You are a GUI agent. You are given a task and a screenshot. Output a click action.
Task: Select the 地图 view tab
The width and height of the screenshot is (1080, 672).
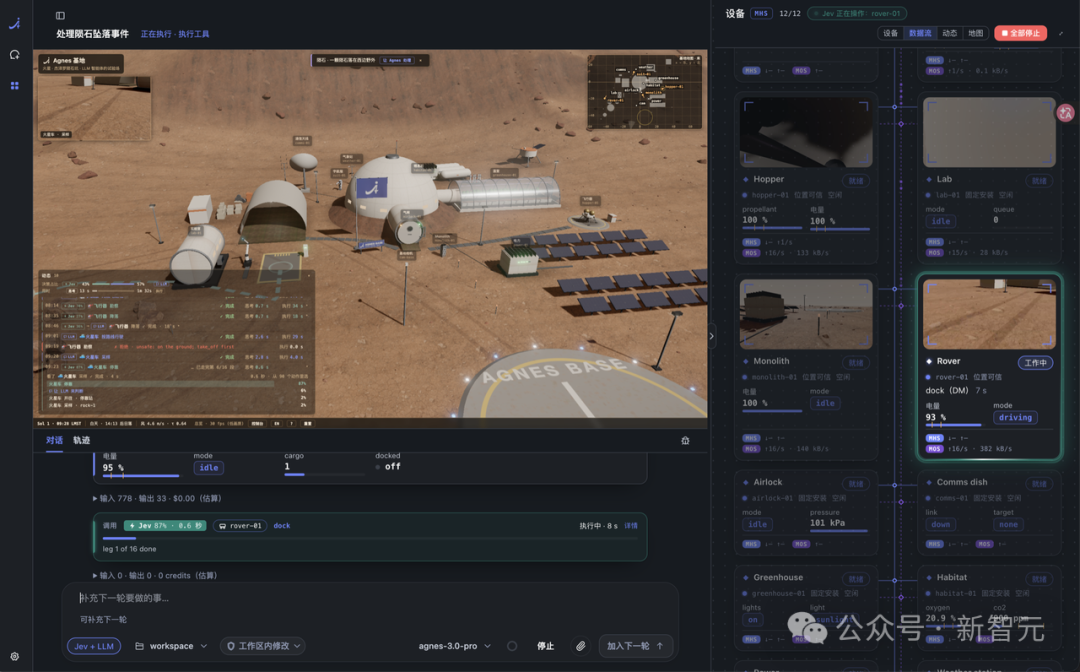pyautogui.click(x=975, y=33)
